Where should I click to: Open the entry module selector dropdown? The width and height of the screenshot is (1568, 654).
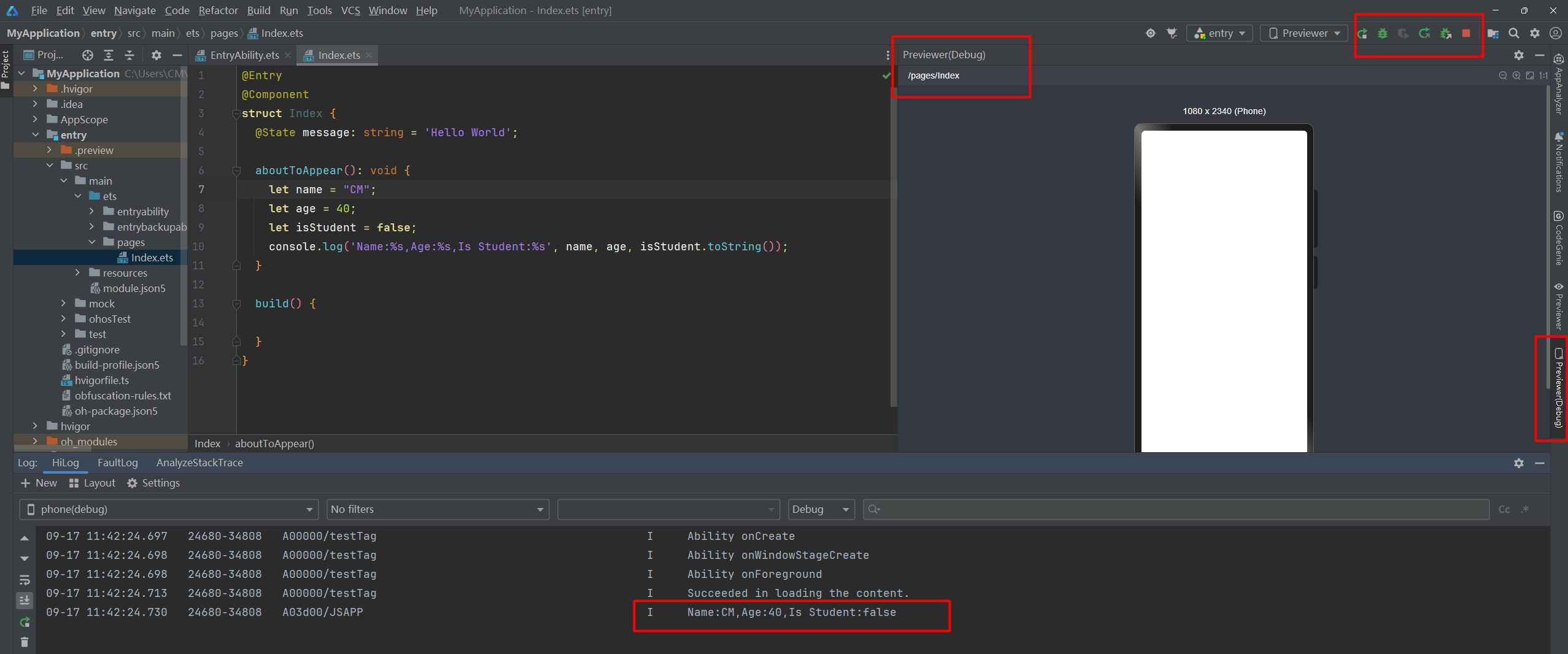[x=1219, y=34]
